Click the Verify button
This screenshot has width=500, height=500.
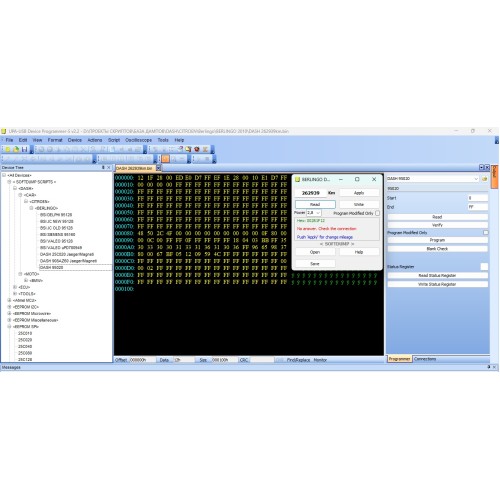(437, 225)
